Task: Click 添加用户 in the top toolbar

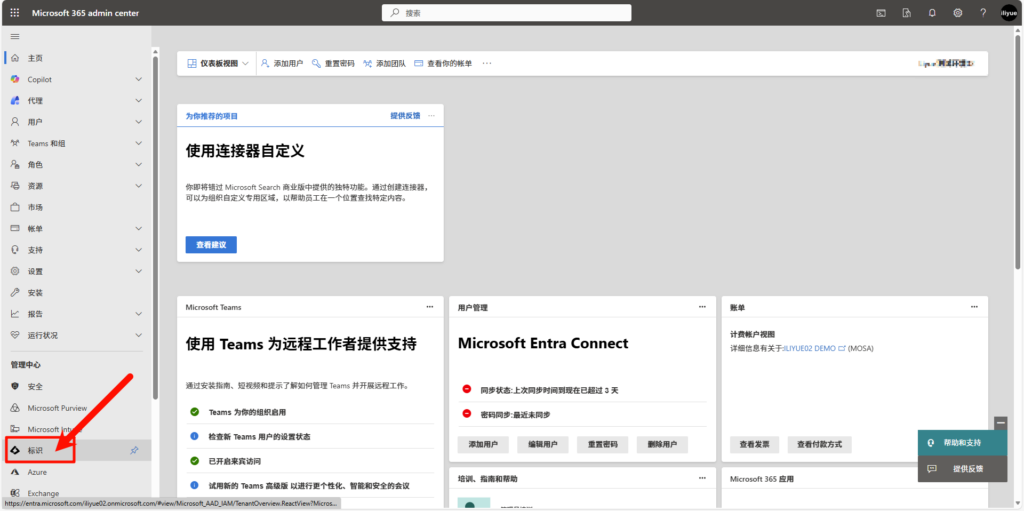Action: coord(282,63)
